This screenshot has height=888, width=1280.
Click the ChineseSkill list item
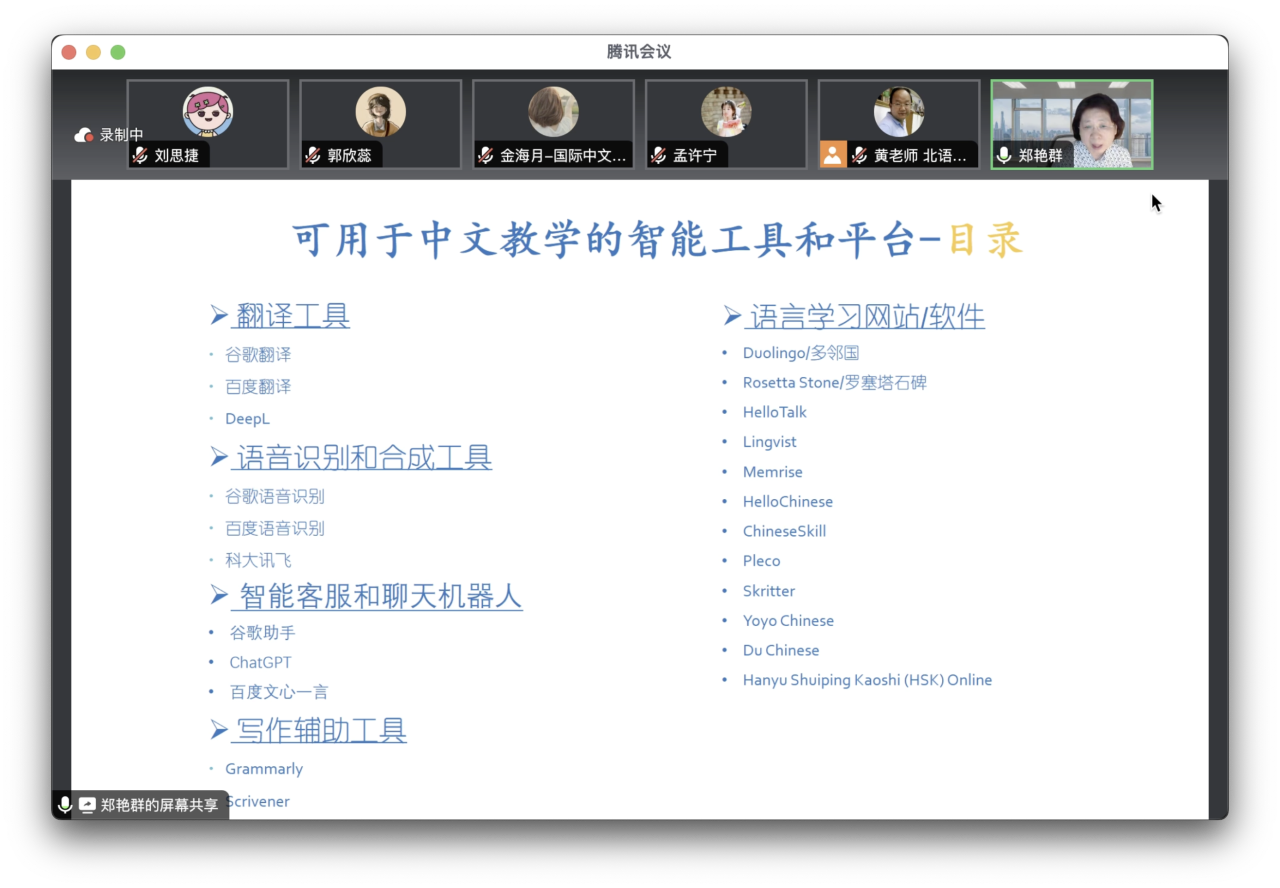[x=785, y=531]
